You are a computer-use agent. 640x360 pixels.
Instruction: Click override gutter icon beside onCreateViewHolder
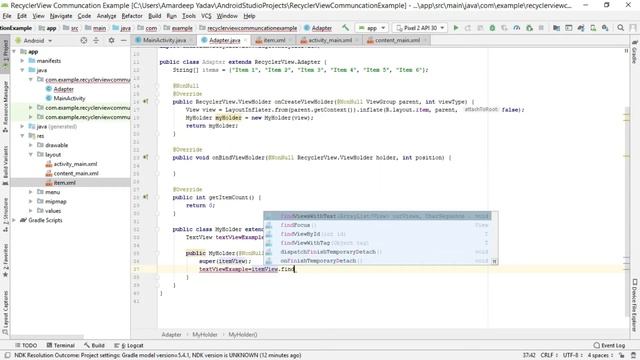pyautogui.click(x=146, y=101)
